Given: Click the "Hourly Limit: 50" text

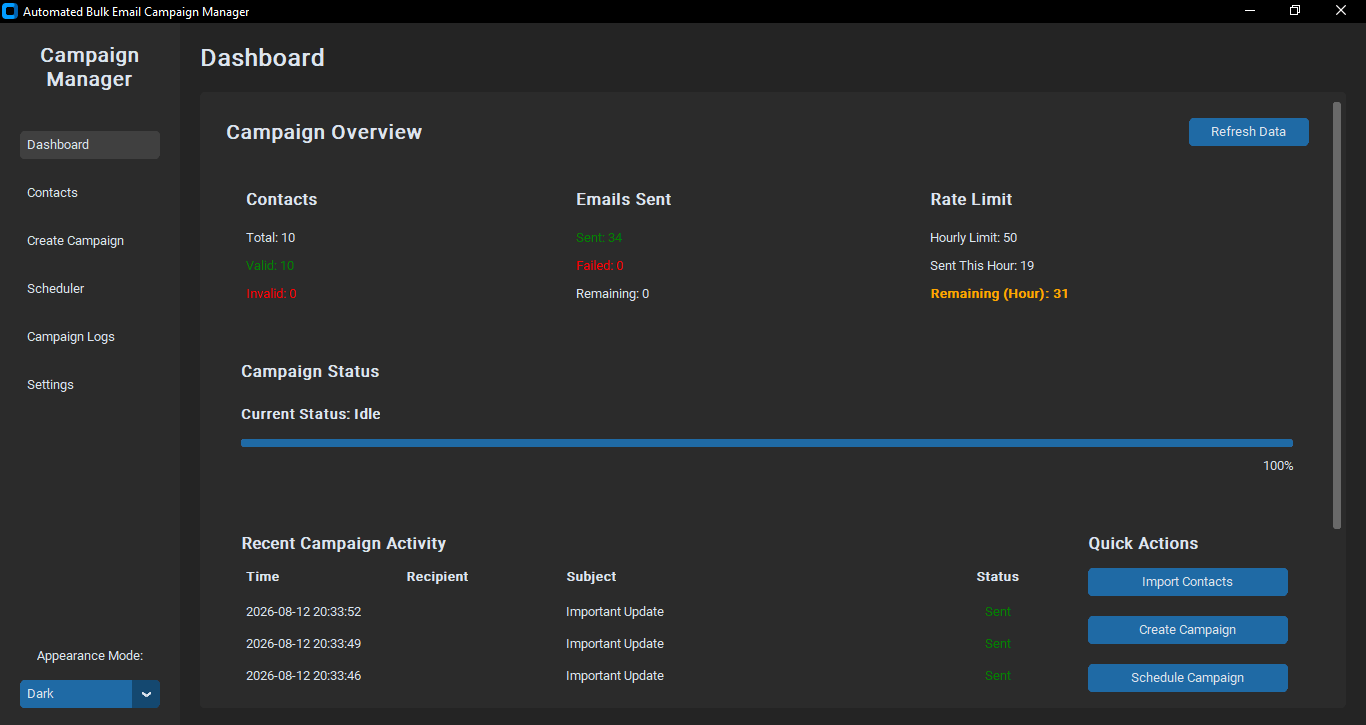Looking at the screenshot, I should pos(974,238).
